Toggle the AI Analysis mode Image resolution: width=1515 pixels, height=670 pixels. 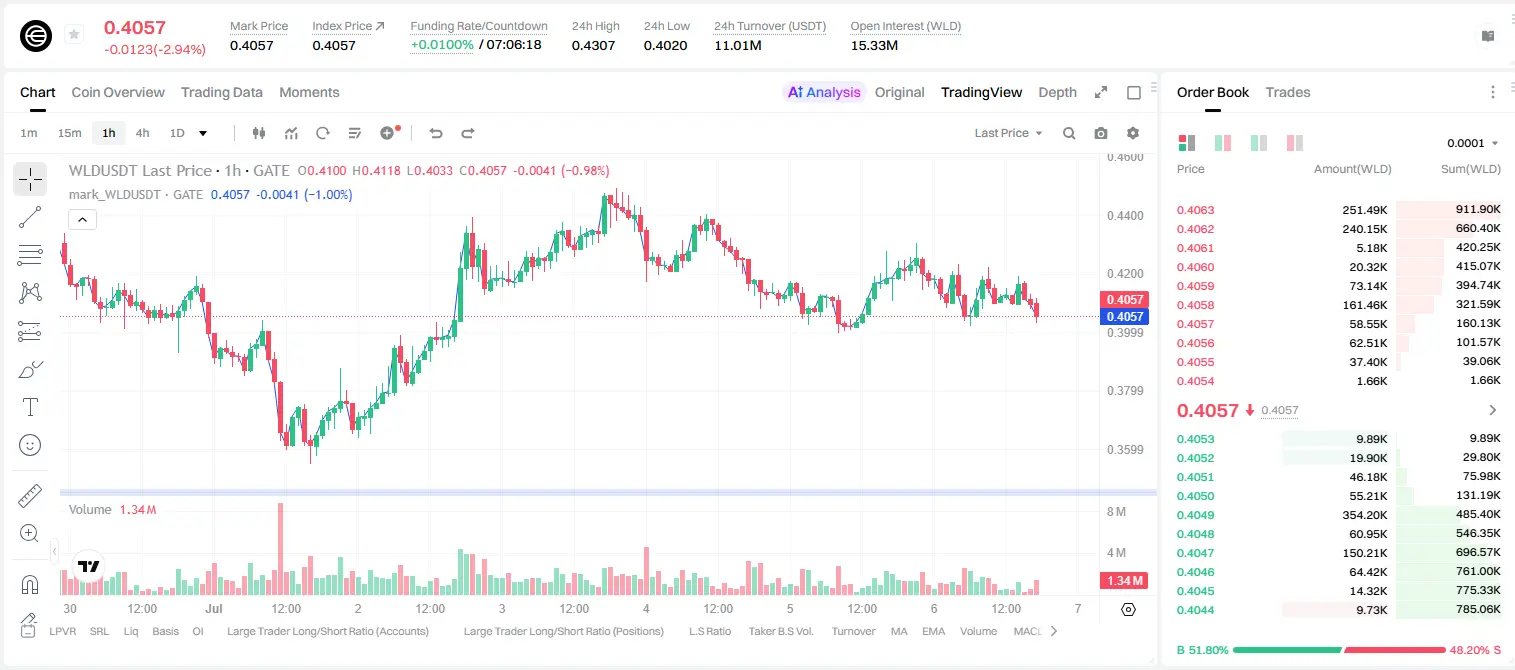pos(824,92)
